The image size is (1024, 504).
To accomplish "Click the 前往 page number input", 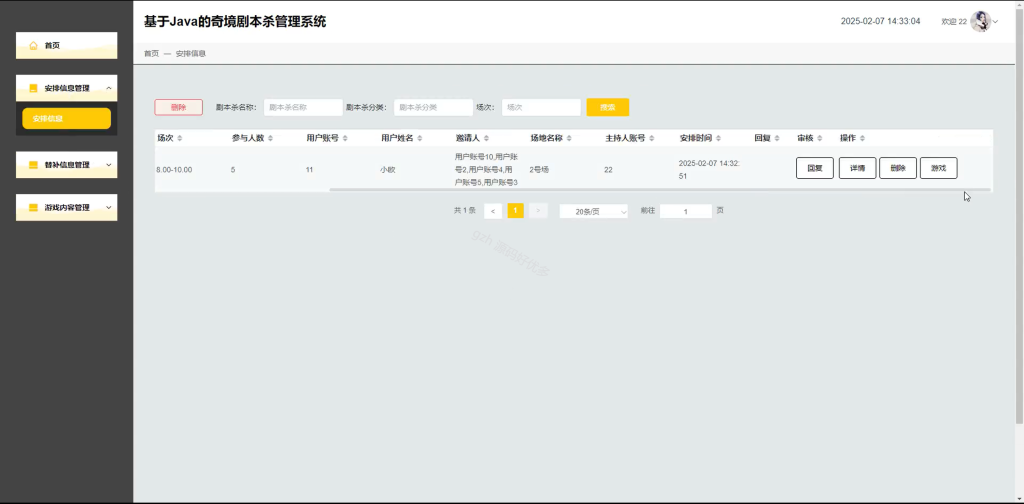I will tap(686, 212).
